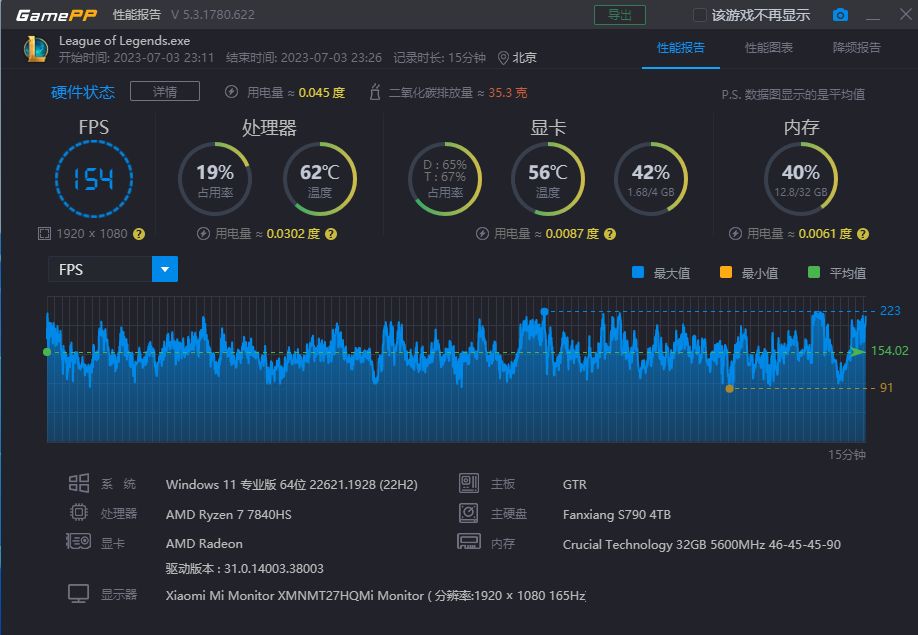
Task: Enable the 该游戏不再显示 checkbox
Action: click(x=700, y=15)
